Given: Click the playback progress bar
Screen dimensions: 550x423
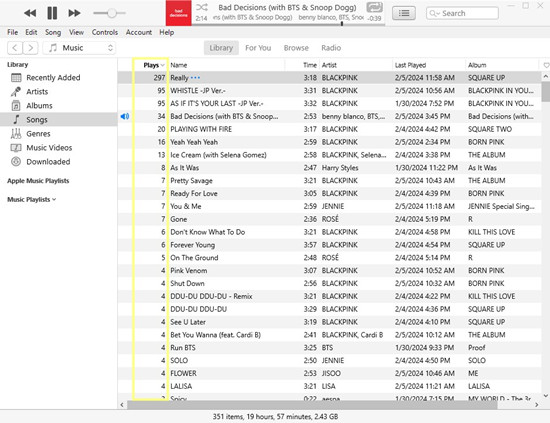Looking at the screenshot, I should (288, 24).
